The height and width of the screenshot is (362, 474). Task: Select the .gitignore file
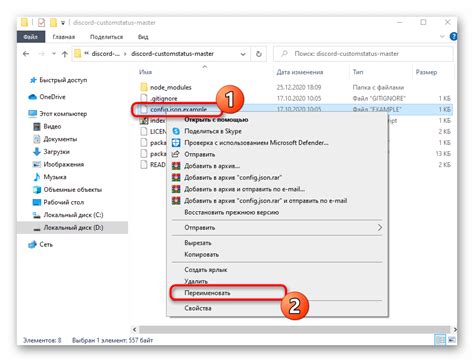(x=164, y=98)
